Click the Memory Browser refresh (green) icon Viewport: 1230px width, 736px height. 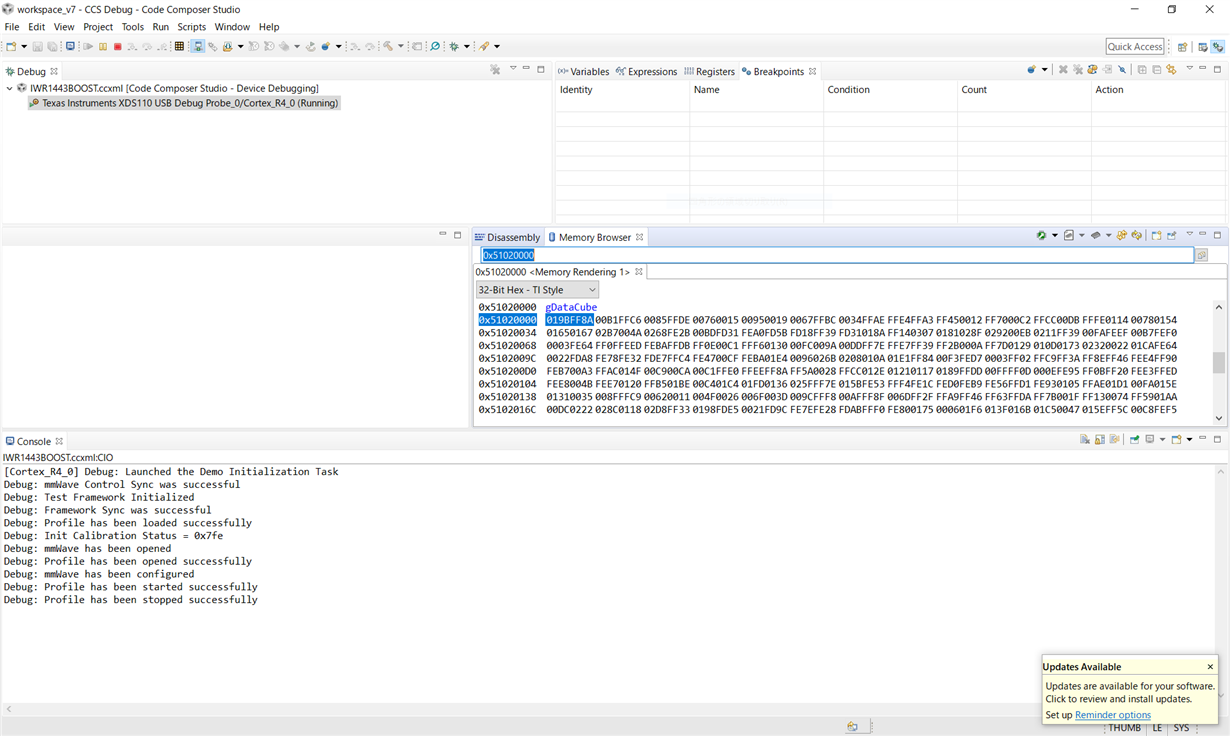pyautogui.click(x=1041, y=235)
